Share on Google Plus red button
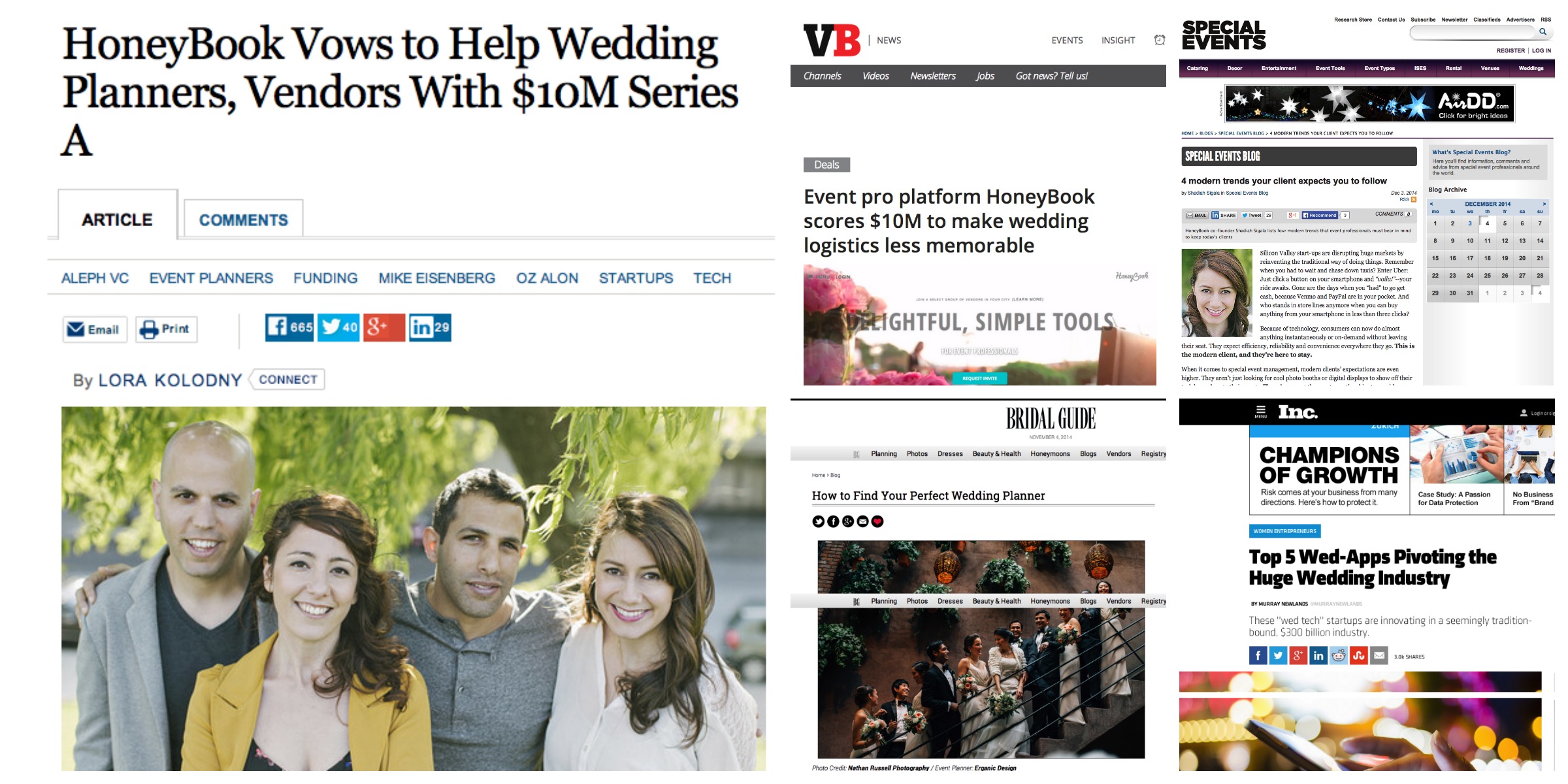This screenshot has height=784, width=1568. point(384,327)
